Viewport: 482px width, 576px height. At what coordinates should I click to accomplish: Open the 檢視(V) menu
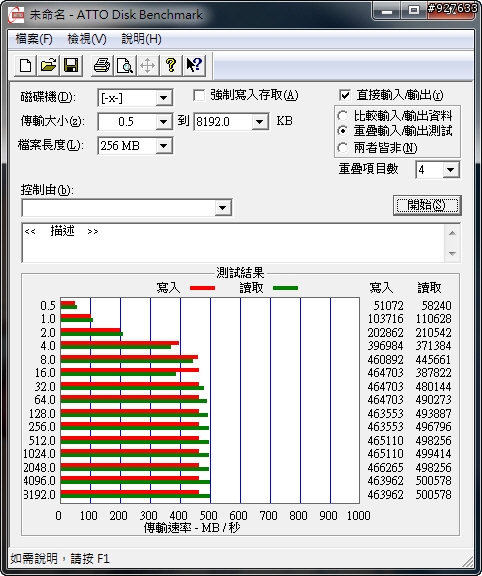point(87,39)
